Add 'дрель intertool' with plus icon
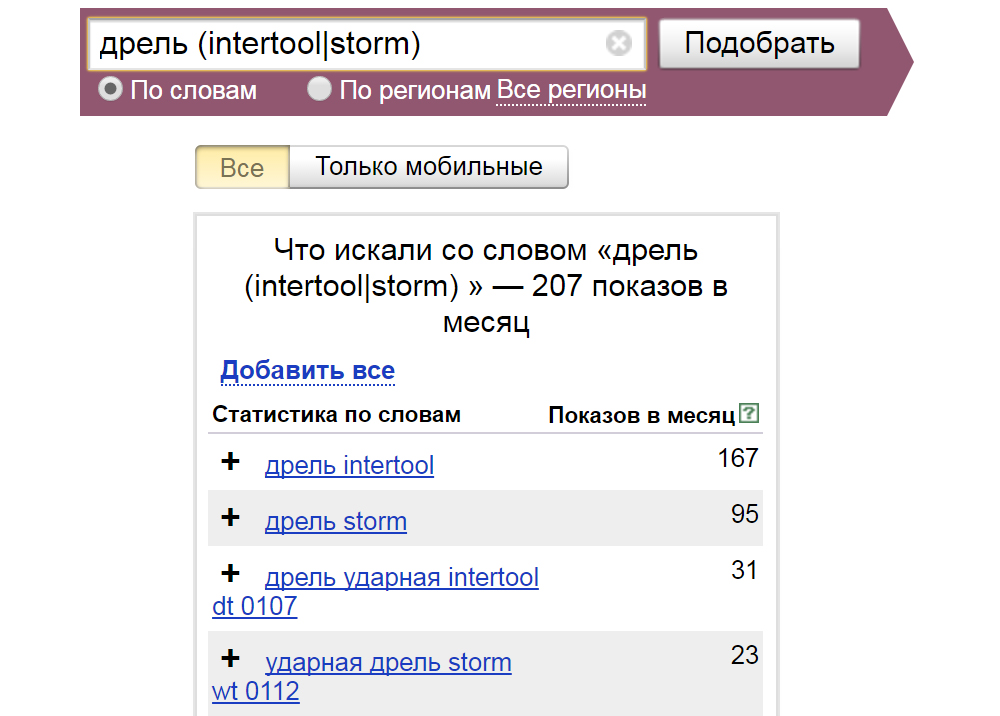1000x716 pixels. pos(231,462)
